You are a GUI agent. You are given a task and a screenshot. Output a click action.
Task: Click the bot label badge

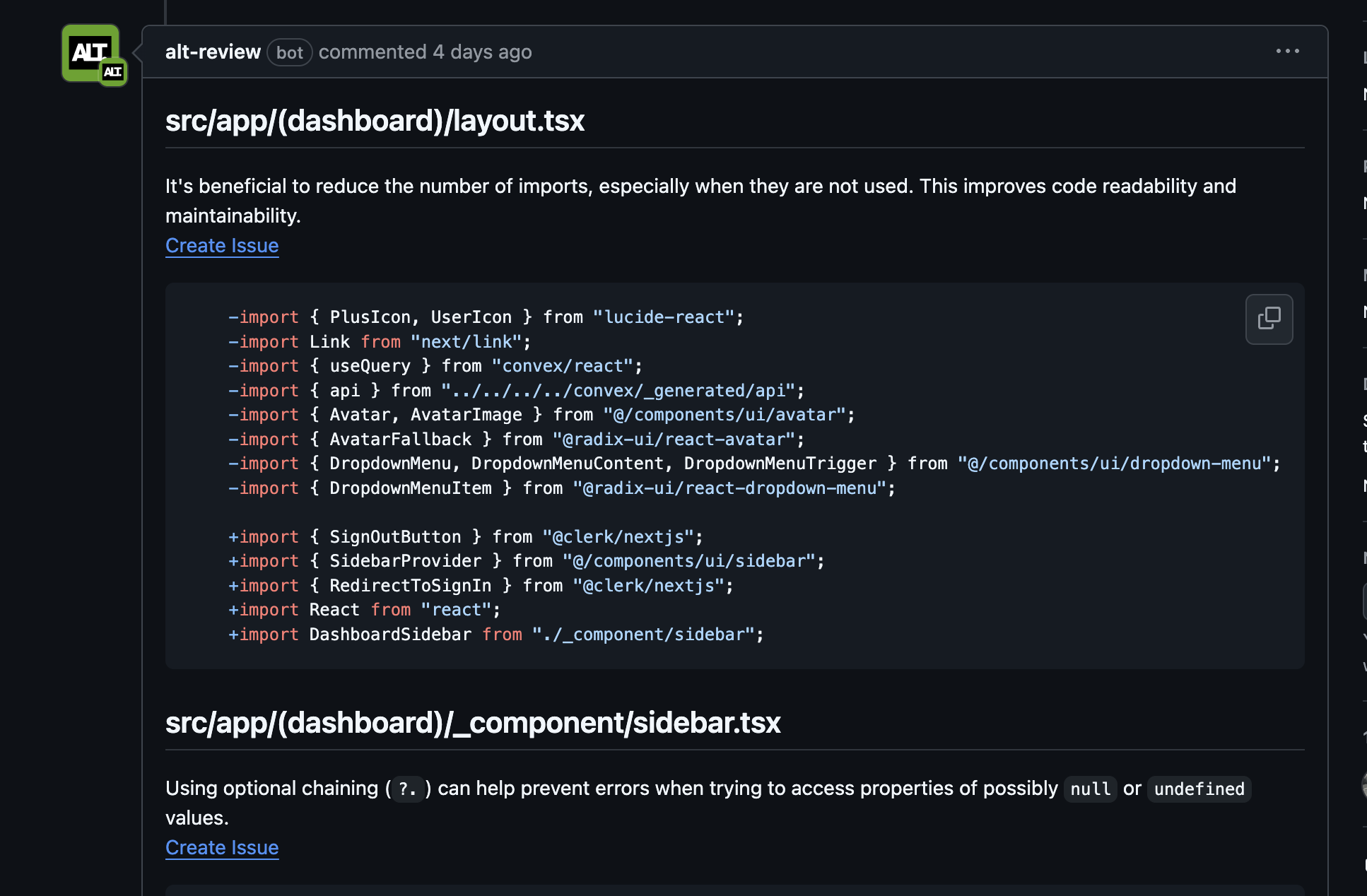click(289, 52)
